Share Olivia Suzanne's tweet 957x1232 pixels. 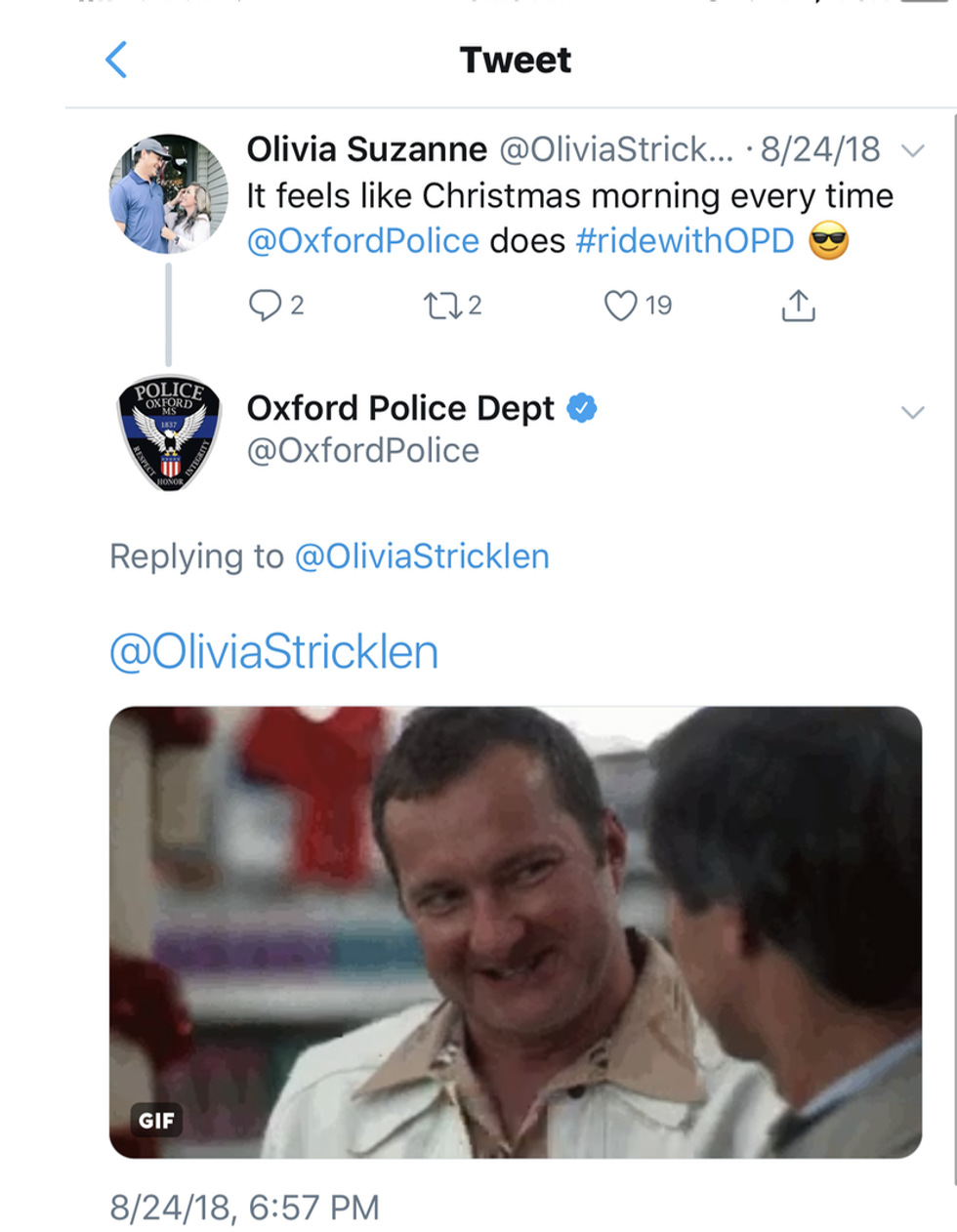(798, 306)
